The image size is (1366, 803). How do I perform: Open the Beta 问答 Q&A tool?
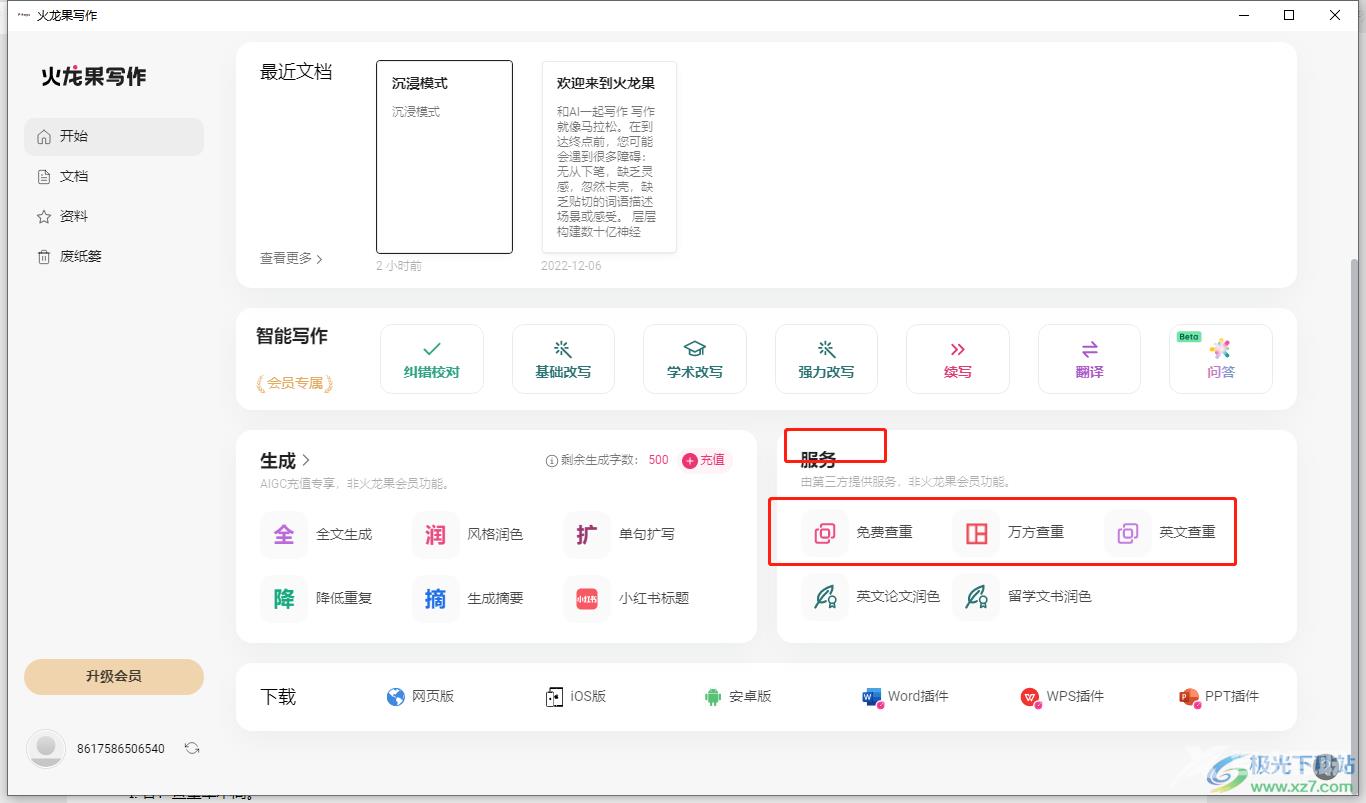(x=1221, y=359)
